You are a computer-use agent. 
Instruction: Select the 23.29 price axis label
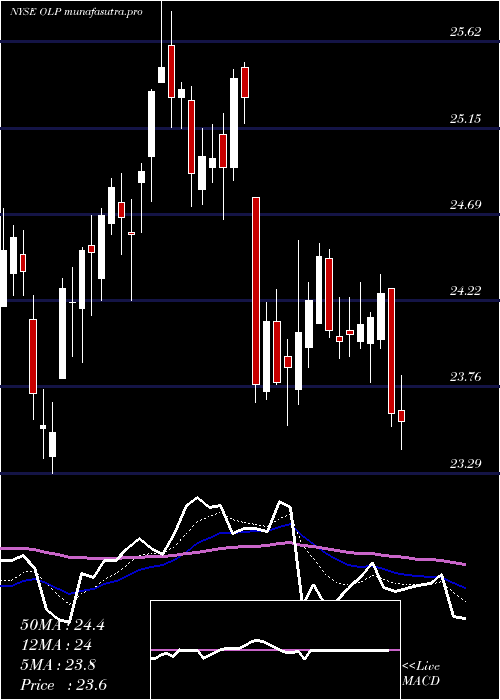(466, 463)
